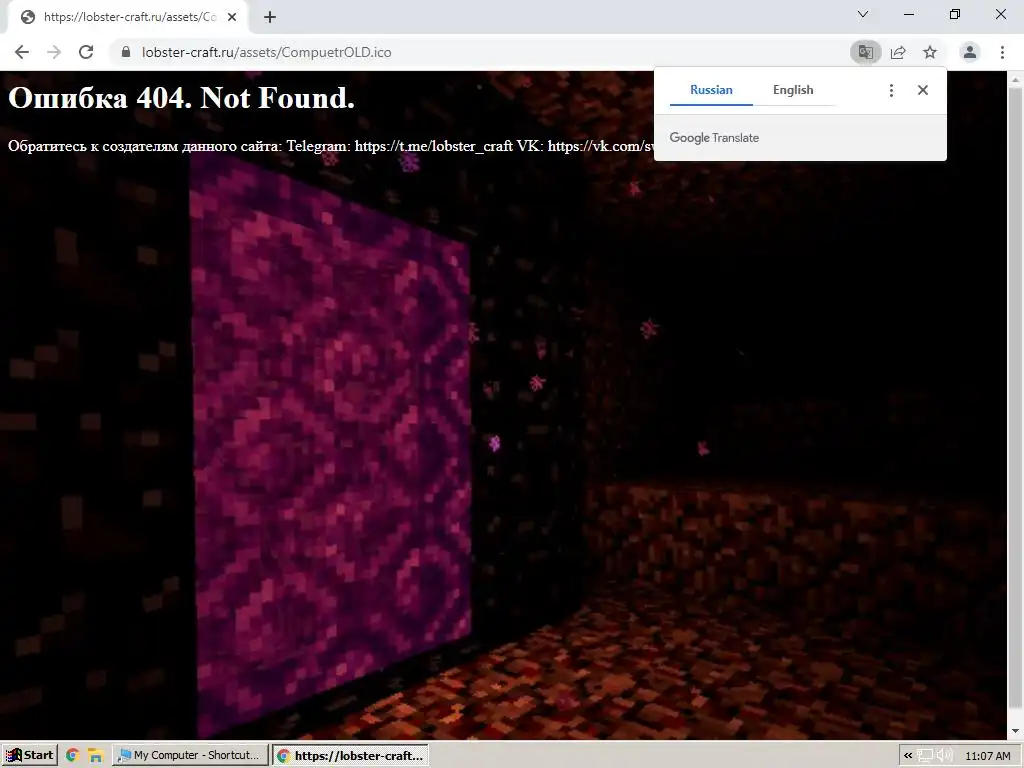This screenshot has height=768, width=1024.
Task: Switch translation to English
Action: click(793, 90)
